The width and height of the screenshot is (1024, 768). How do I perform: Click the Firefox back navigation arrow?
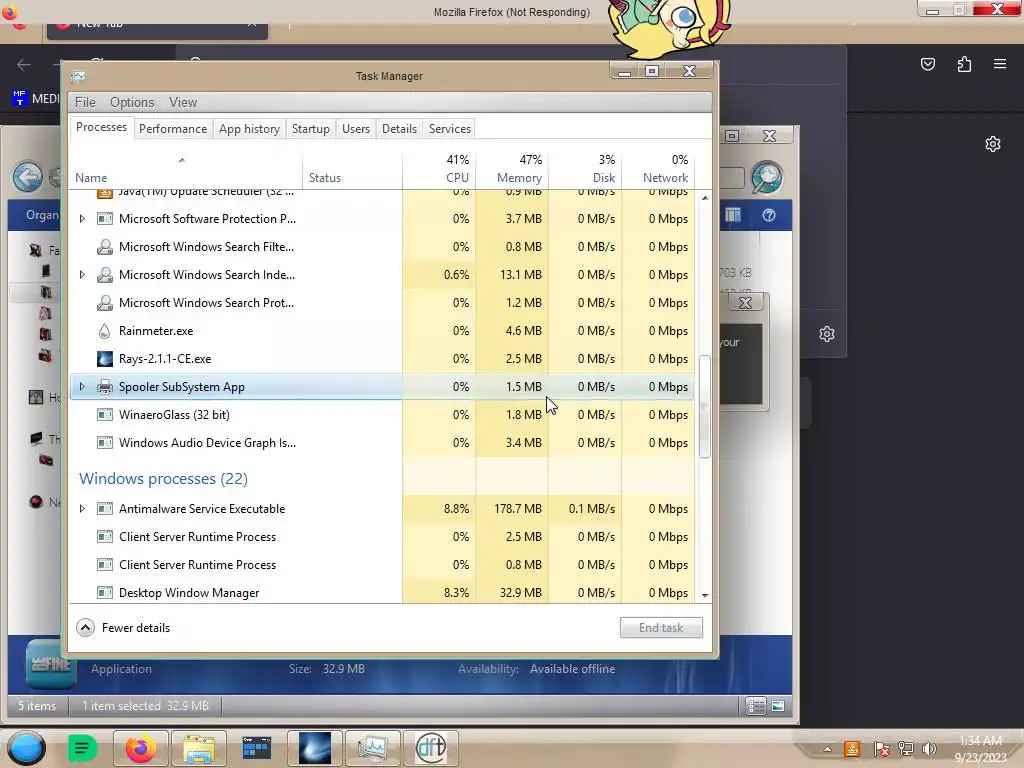24,64
